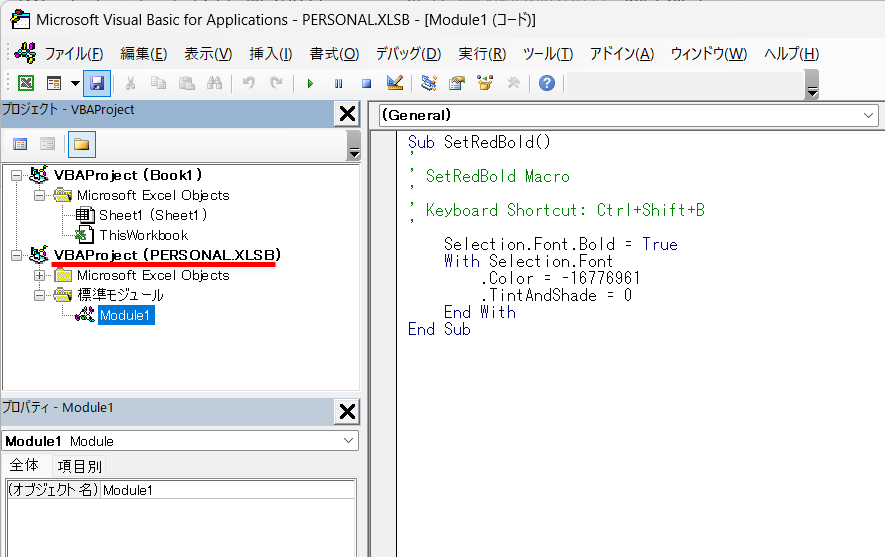The image size is (885, 557).
Task: Run the macro with the green play icon
Action: tap(310, 84)
